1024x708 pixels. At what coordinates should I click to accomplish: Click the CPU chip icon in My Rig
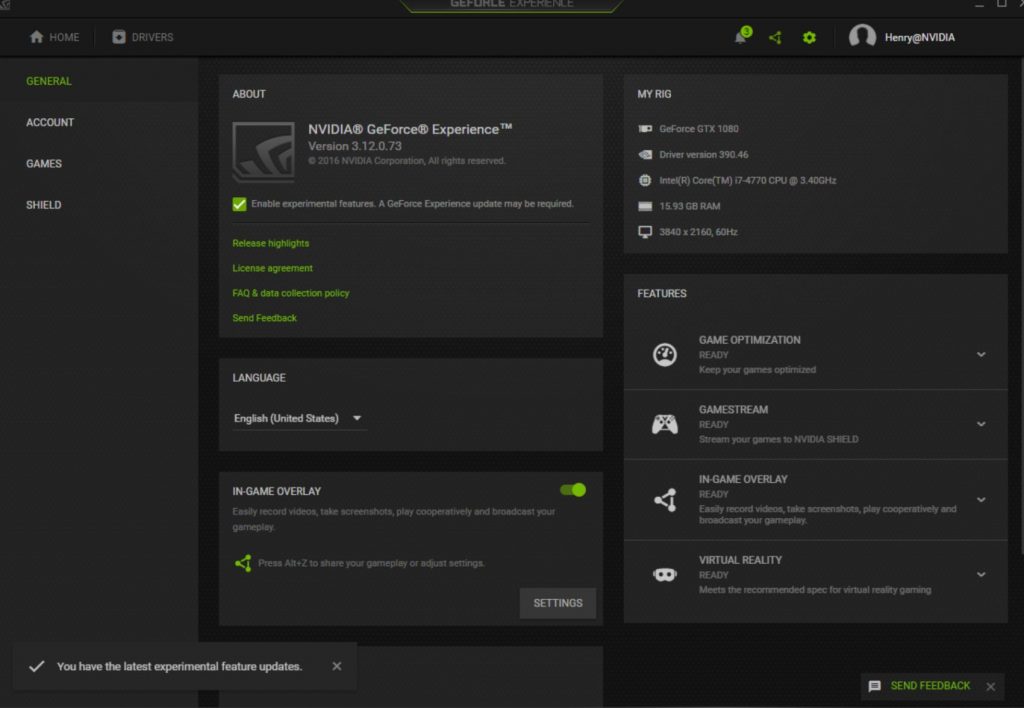tap(645, 180)
